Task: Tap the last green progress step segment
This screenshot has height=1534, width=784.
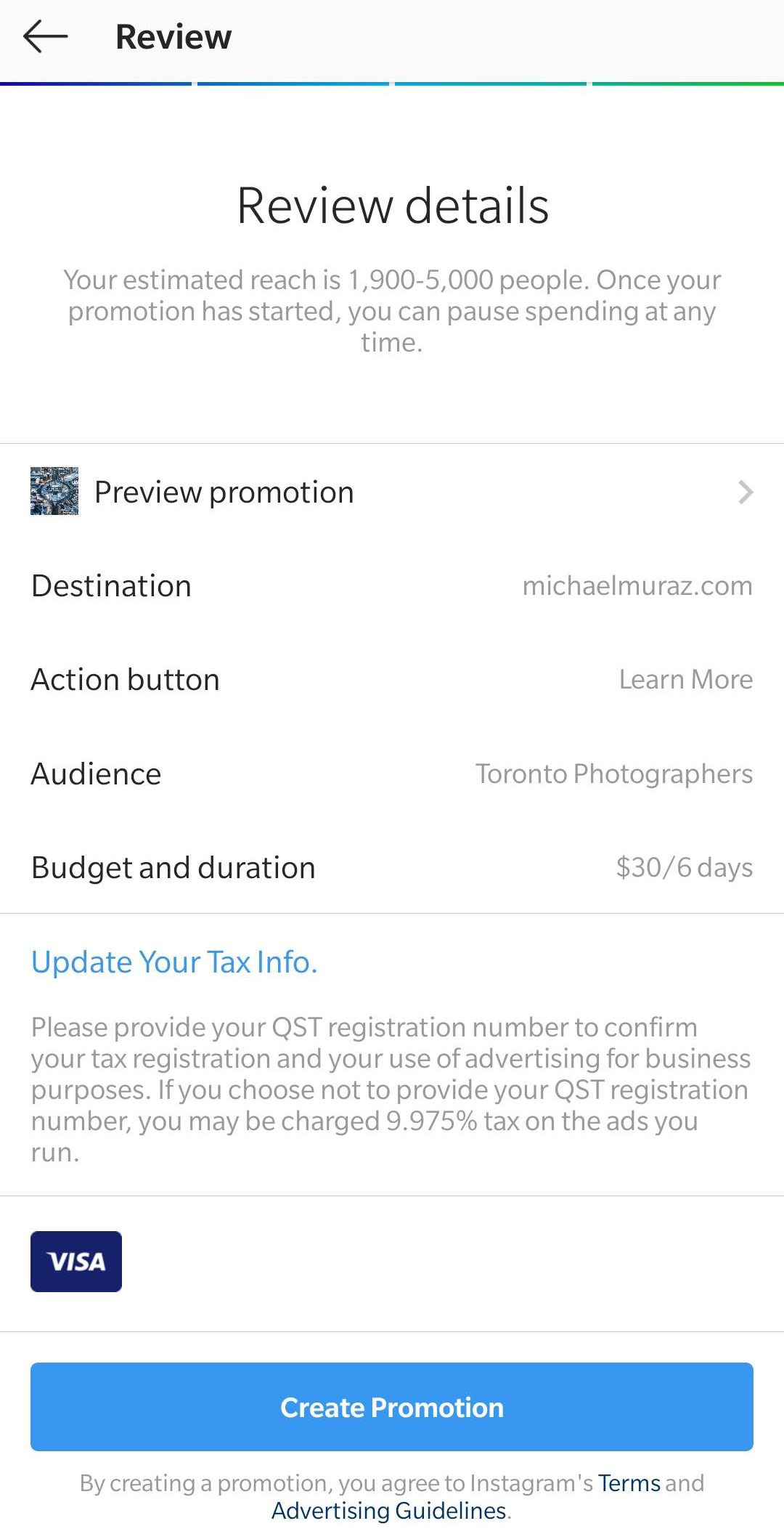Action: coord(687,84)
